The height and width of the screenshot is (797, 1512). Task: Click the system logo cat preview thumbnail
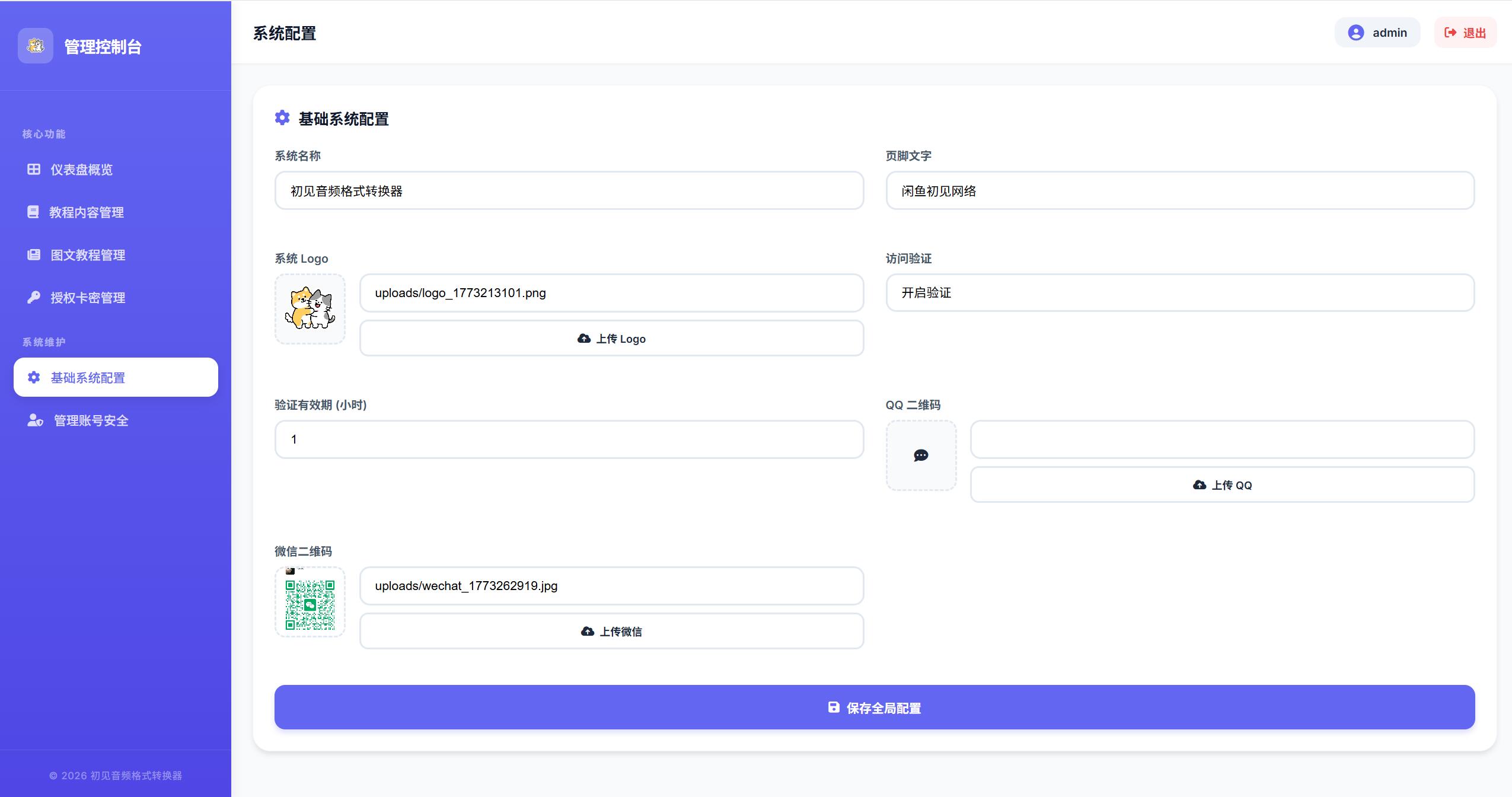coord(310,309)
